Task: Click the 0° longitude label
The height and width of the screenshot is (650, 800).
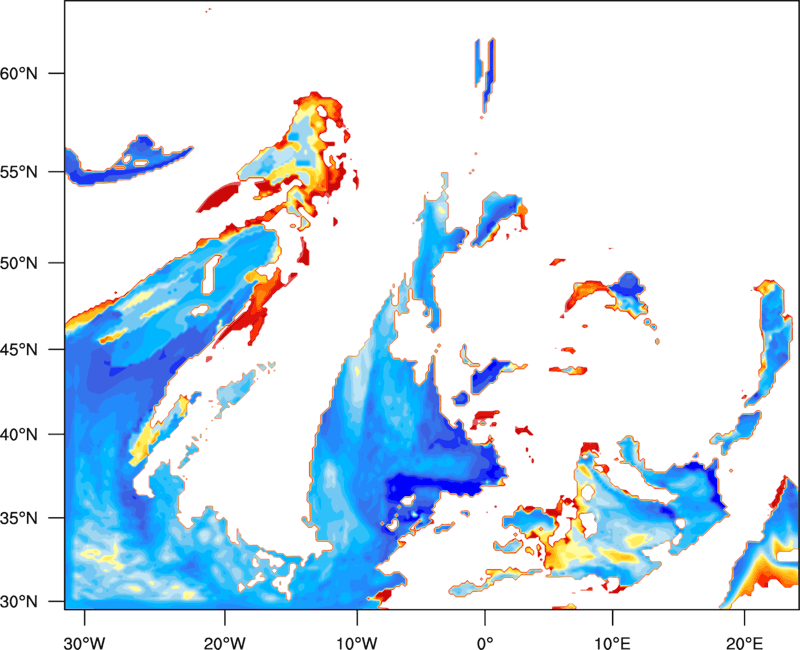Action: [485, 643]
